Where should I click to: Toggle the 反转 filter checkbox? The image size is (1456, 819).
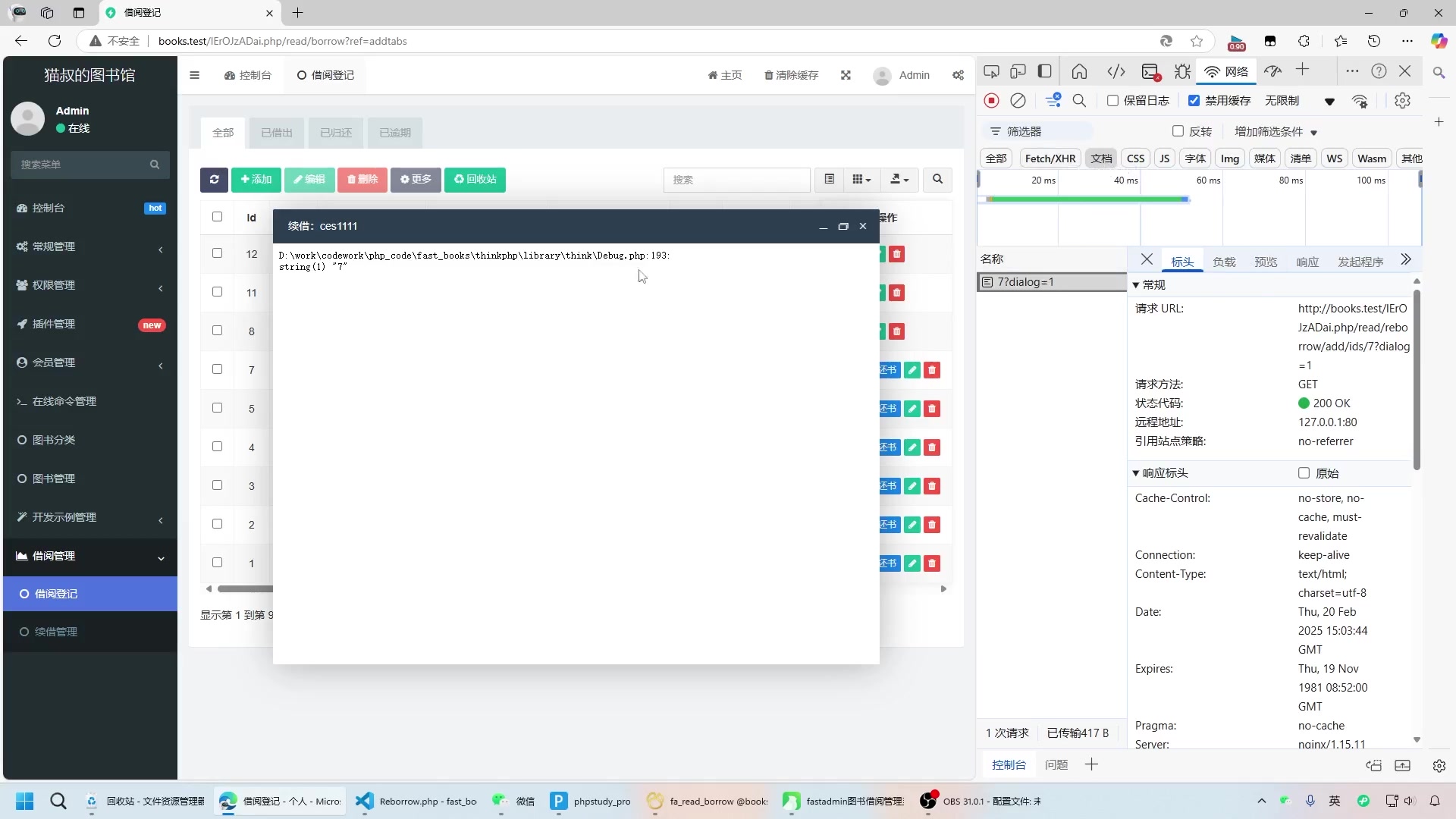click(1178, 131)
